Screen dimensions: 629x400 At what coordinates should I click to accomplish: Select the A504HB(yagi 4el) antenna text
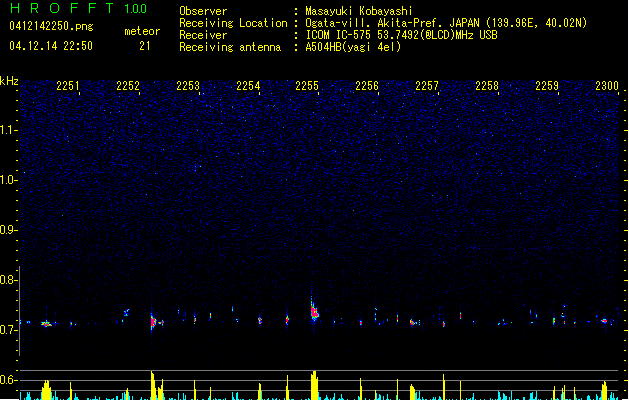353,47
